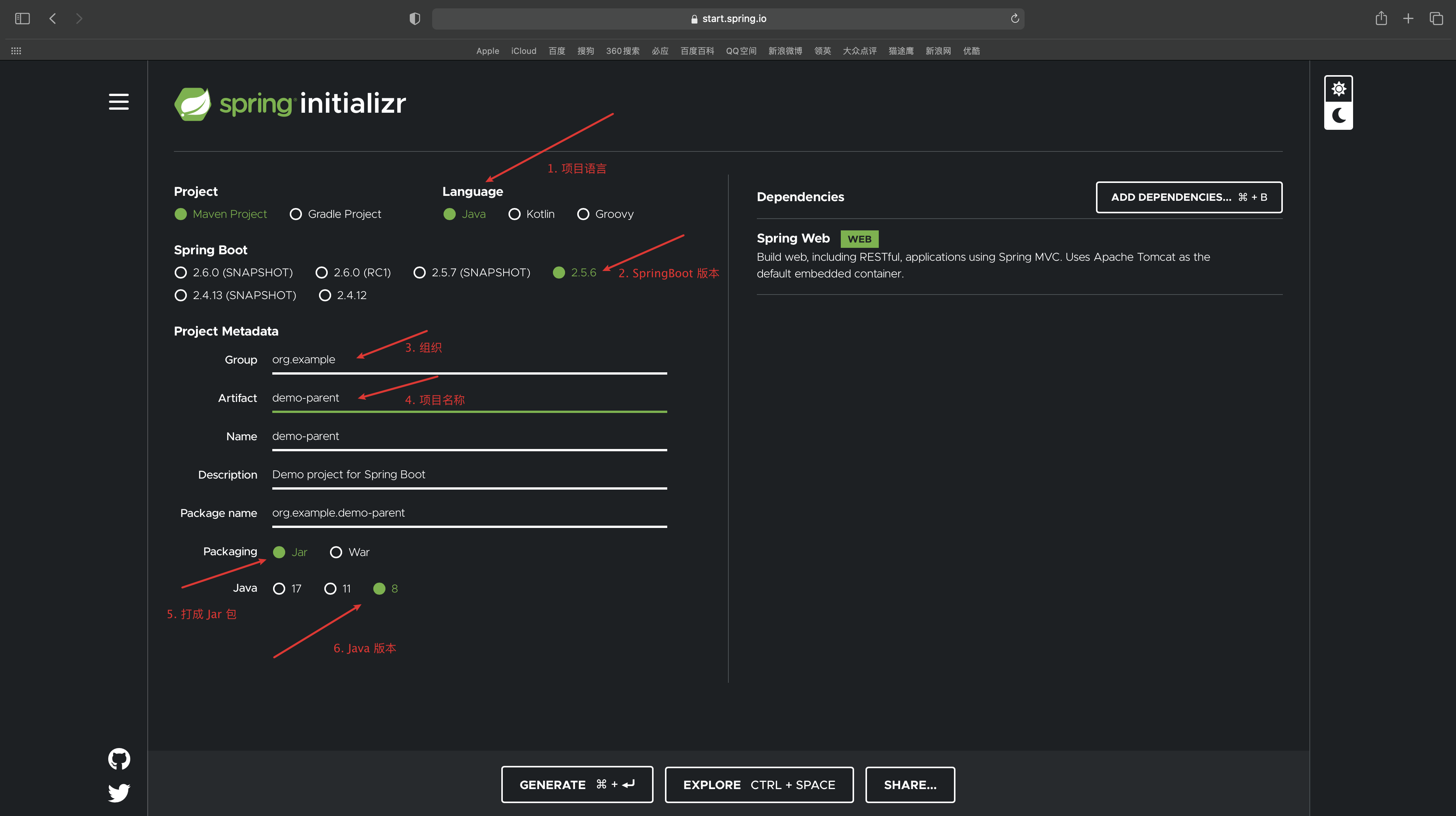The height and width of the screenshot is (816, 1456).
Task: Open the hamburger navigation menu
Action: (119, 102)
